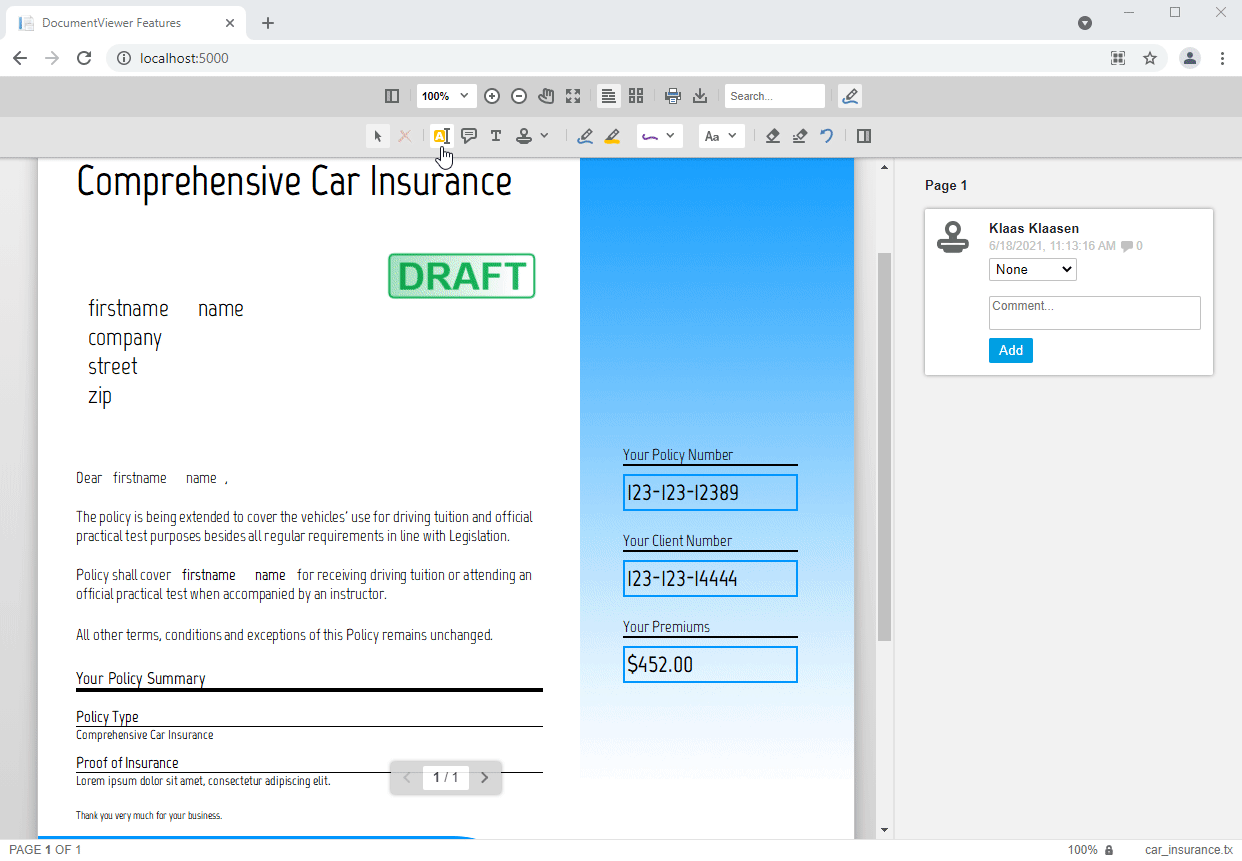Select the text highlight tool
This screenshot has height=861, width=1242.
point(441,136)
